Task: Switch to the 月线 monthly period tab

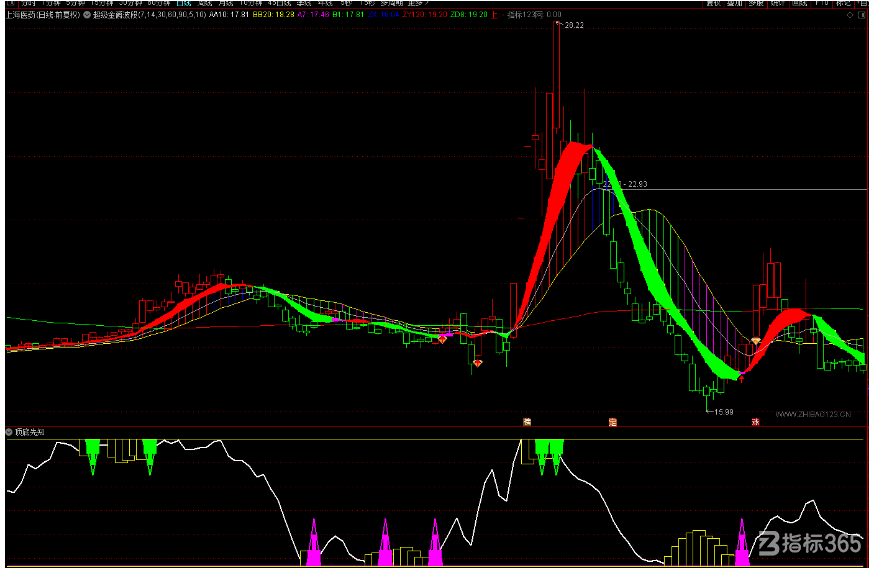Action: (226, 3)
